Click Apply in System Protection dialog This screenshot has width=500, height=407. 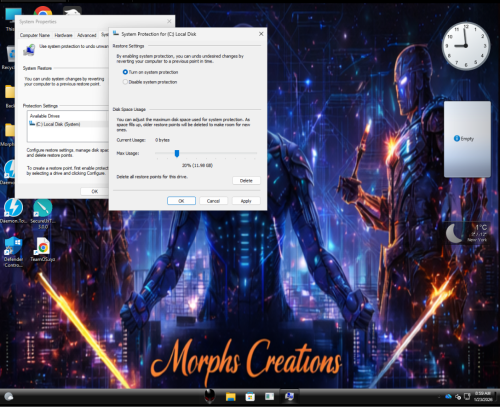tap(246, 201)
